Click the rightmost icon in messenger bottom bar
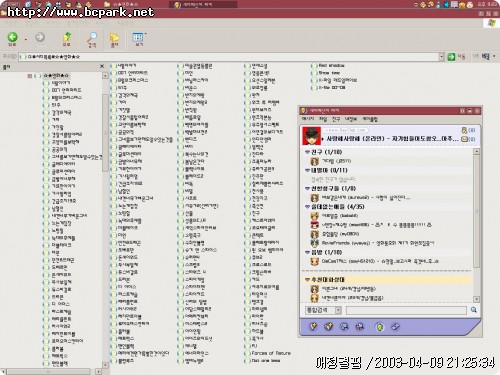500x375 pixels. pos(395,327)
